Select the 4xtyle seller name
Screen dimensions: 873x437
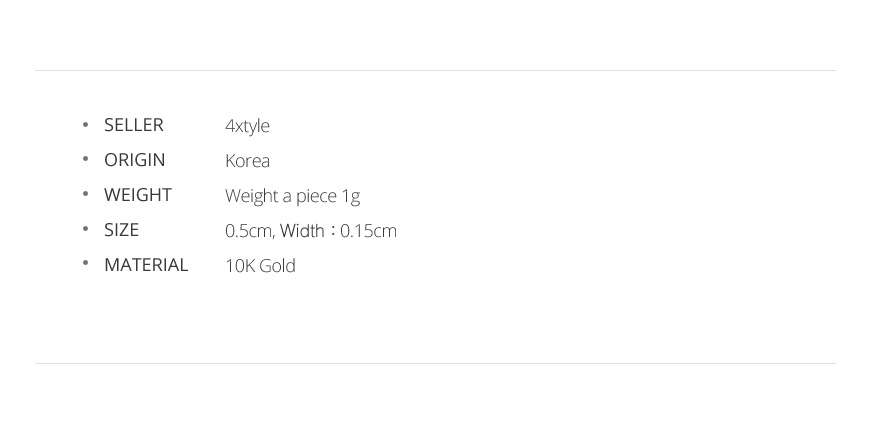tap(247, 126)
